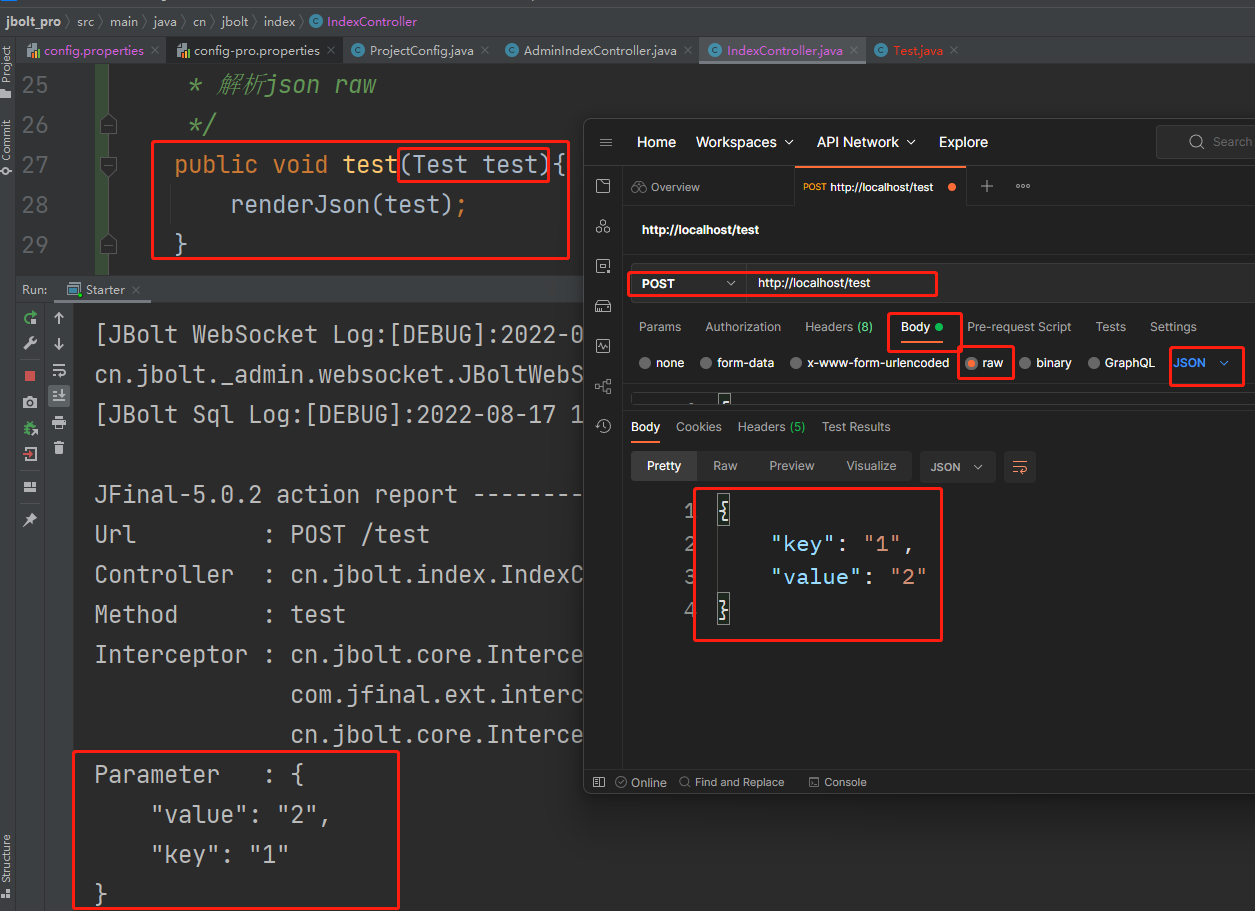Open the response JSON format dropdown
The height and width of the screenshot is (911, 1255).
(x=957, y=467)
